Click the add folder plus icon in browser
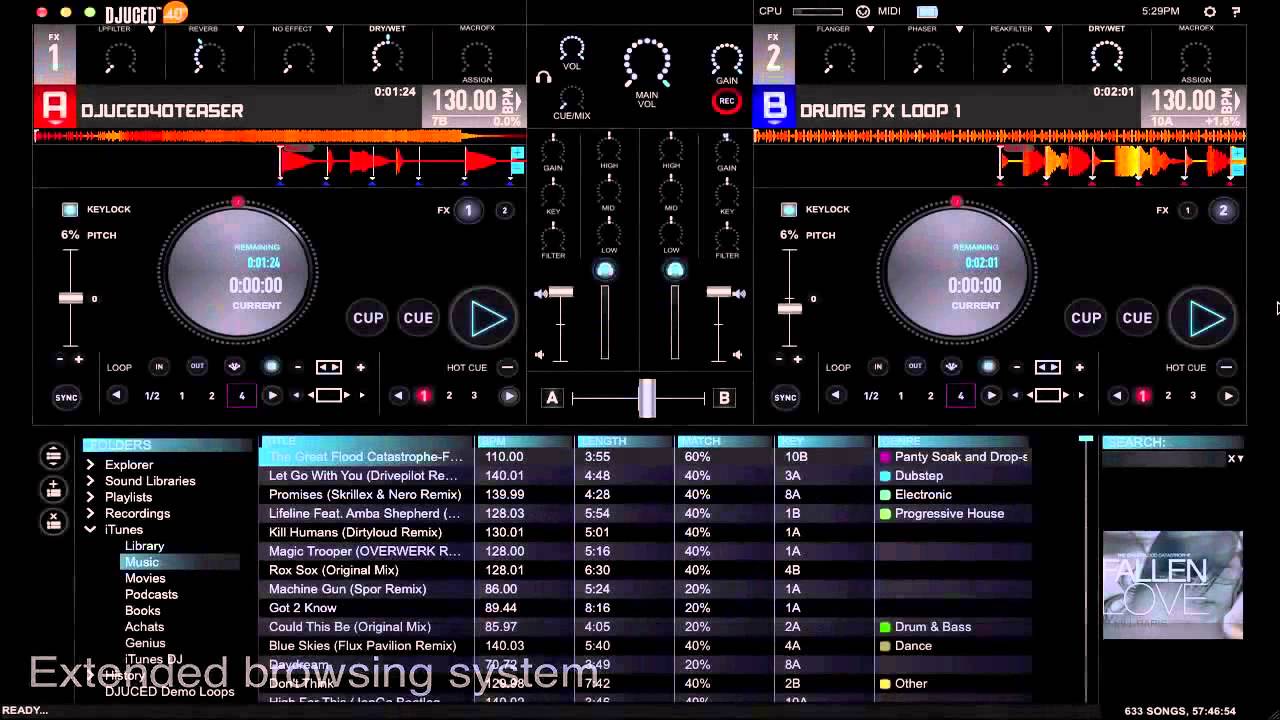Image resolution: width=1280 pixels, height=720 pixels. 53,489
